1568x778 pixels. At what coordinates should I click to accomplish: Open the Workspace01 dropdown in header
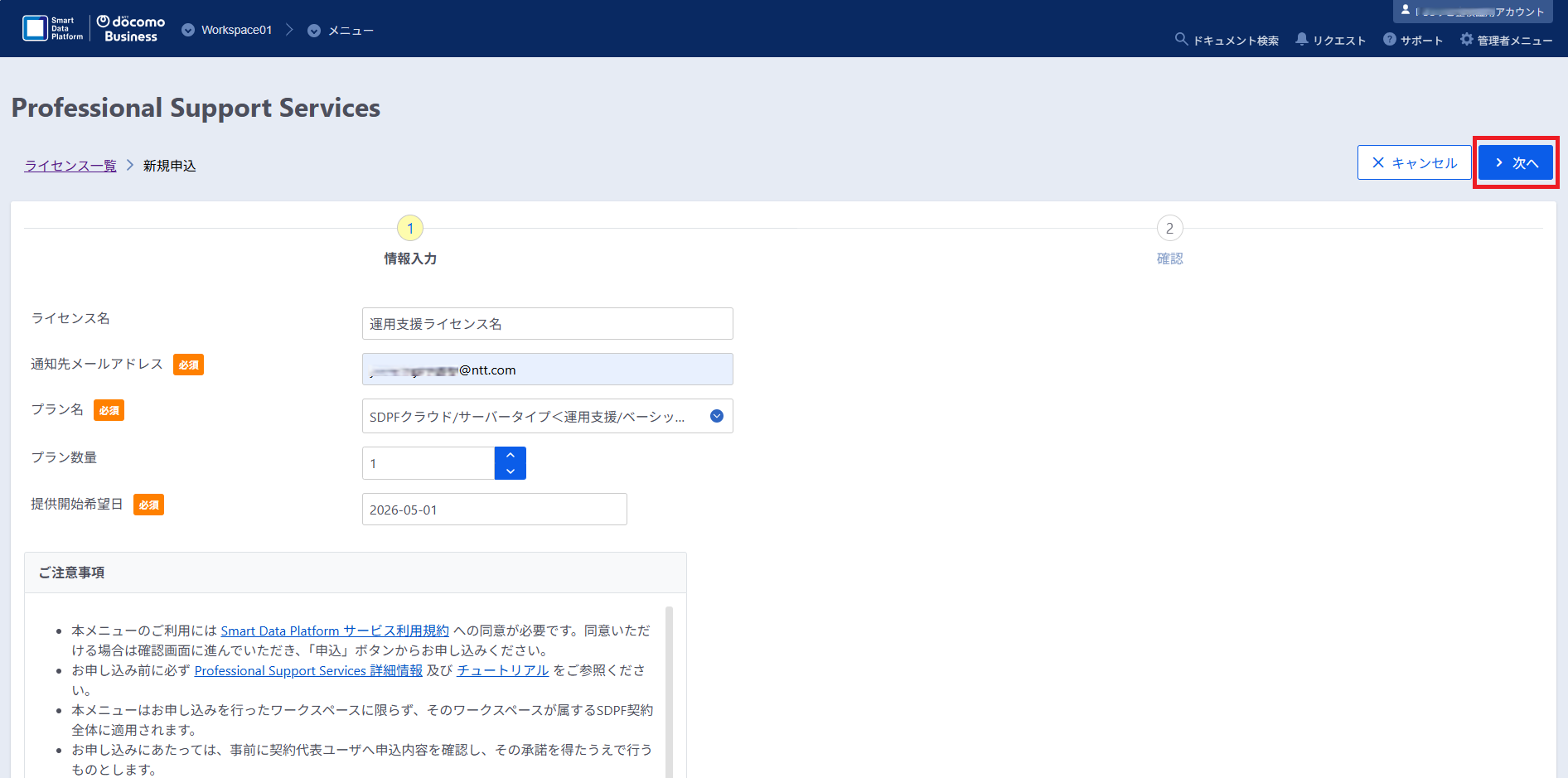coord(227,30)
